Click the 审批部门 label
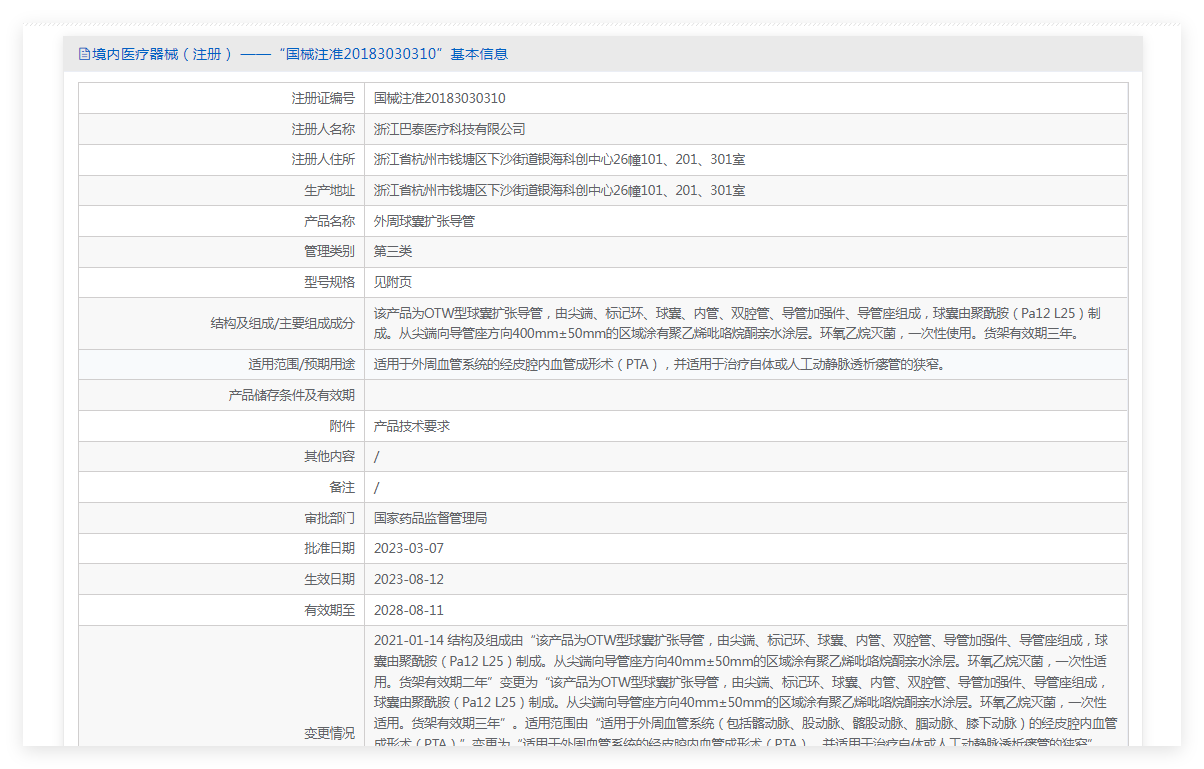This screenshot has height=769, width=1204. point(329,519)
